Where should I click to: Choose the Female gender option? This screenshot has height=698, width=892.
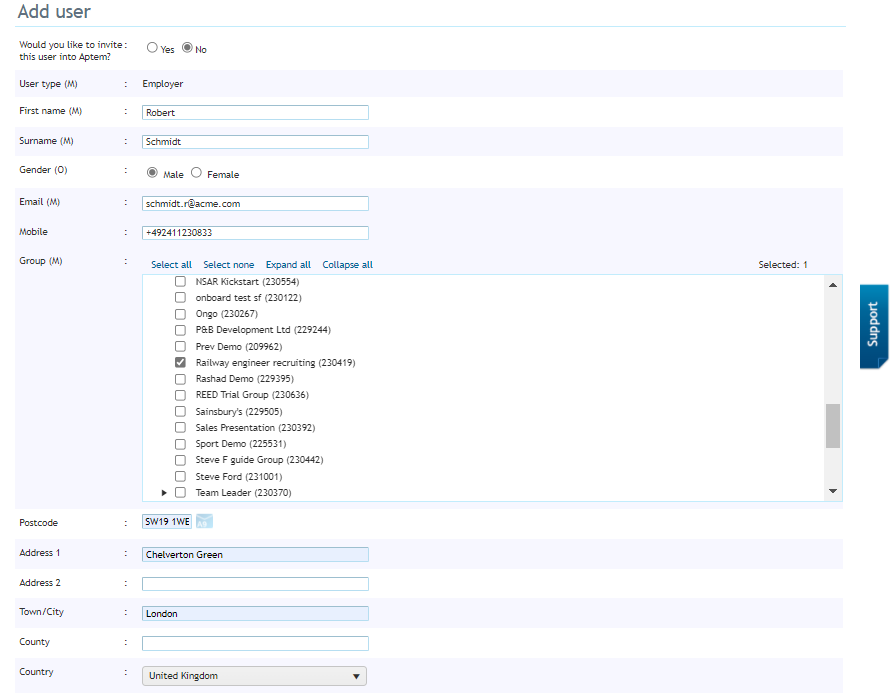[x=196, y=172]
